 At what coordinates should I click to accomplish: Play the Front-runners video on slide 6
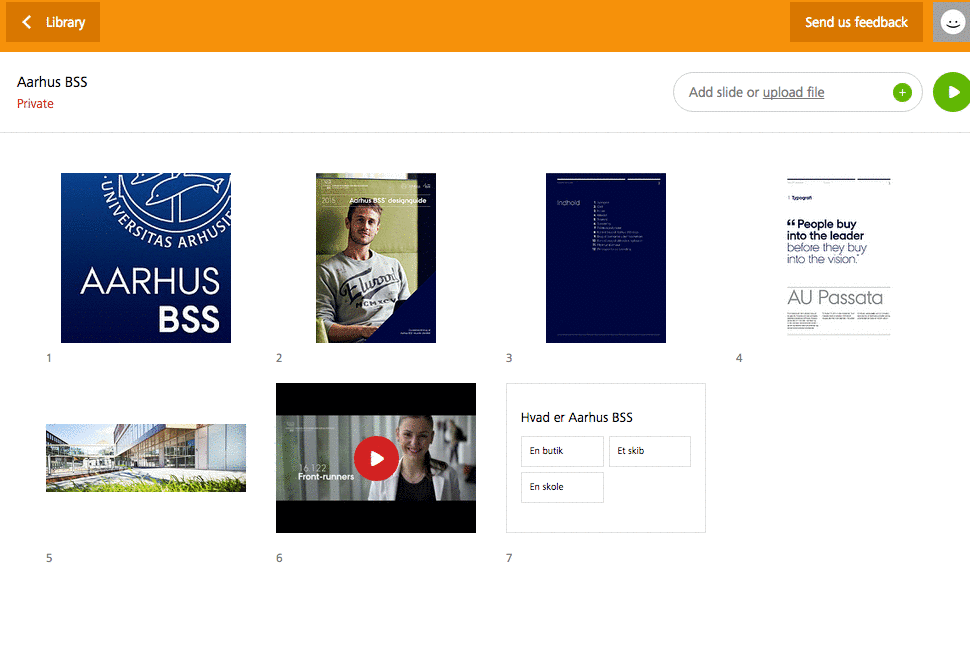pyautogui.click(x=376, y=459)
